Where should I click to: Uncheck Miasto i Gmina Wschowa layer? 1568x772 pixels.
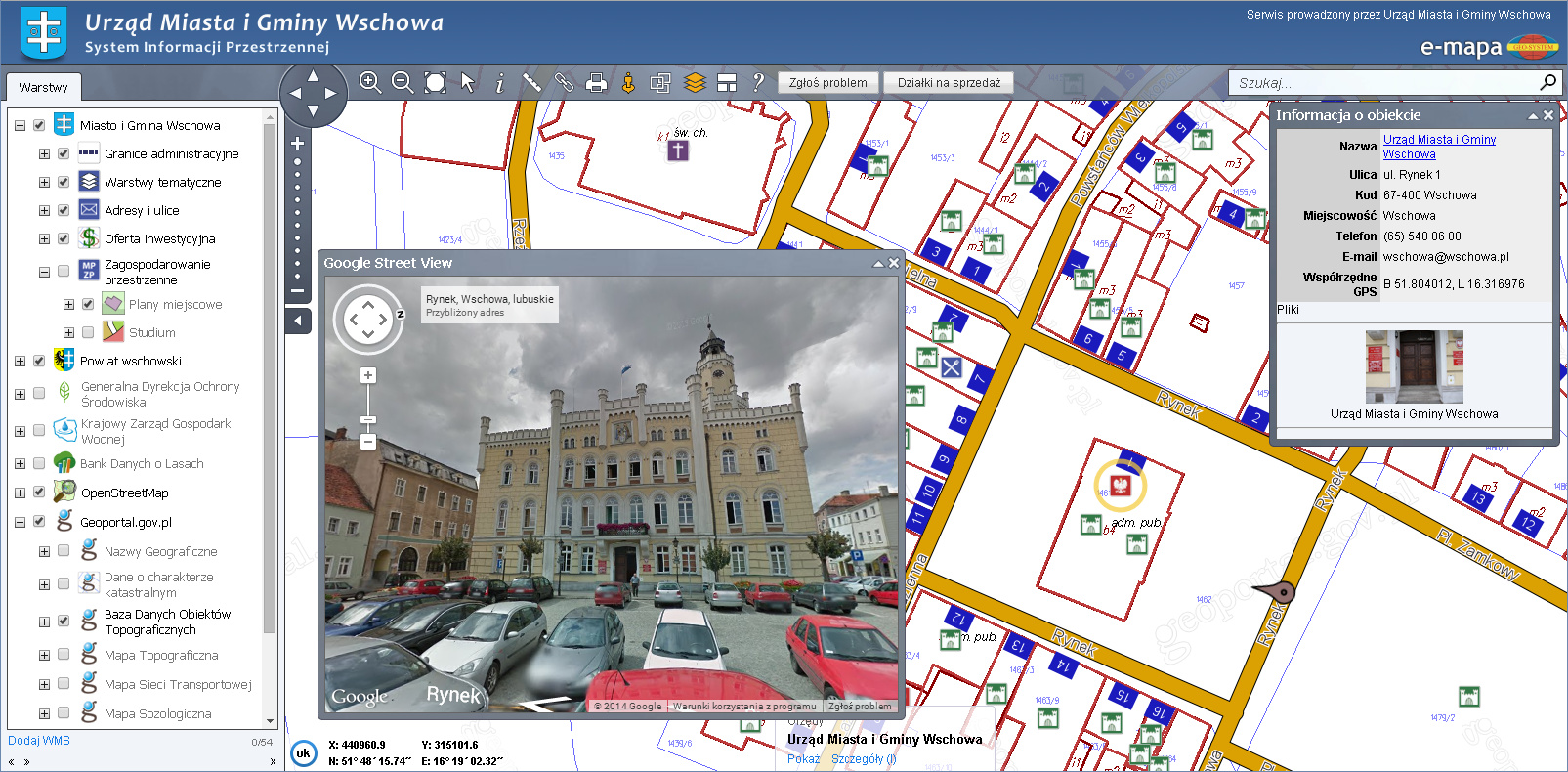pos(39,125)
